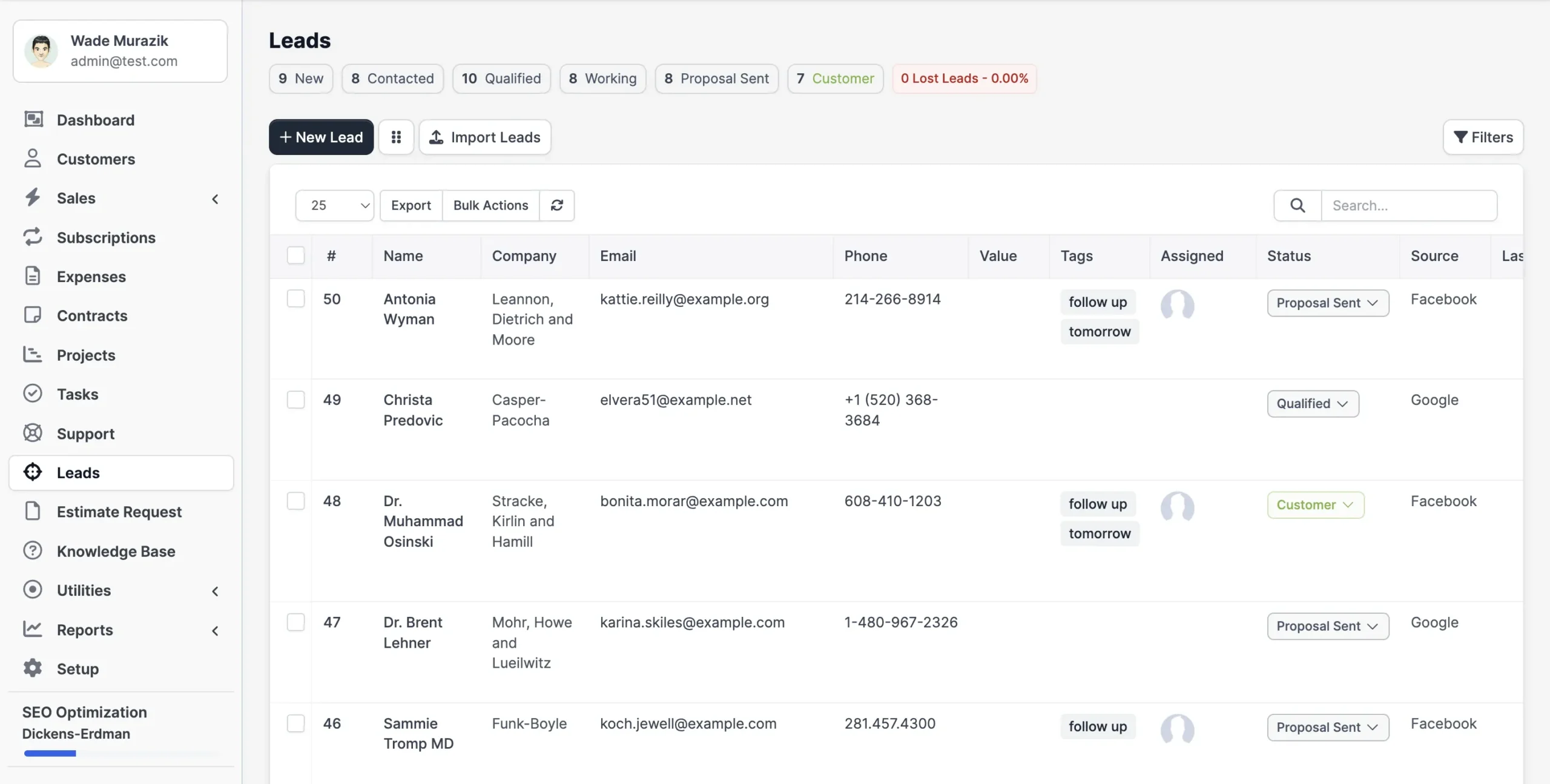The height and width of the screenshot is (784, 1550).
Task: Click the New Lead button
Action: (321, 137)
